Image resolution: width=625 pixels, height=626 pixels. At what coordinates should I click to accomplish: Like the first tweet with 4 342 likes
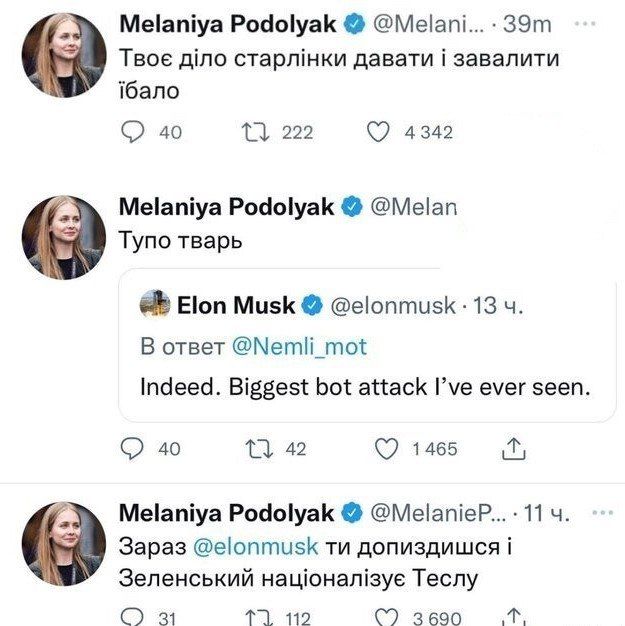click(x=379, y=131)
